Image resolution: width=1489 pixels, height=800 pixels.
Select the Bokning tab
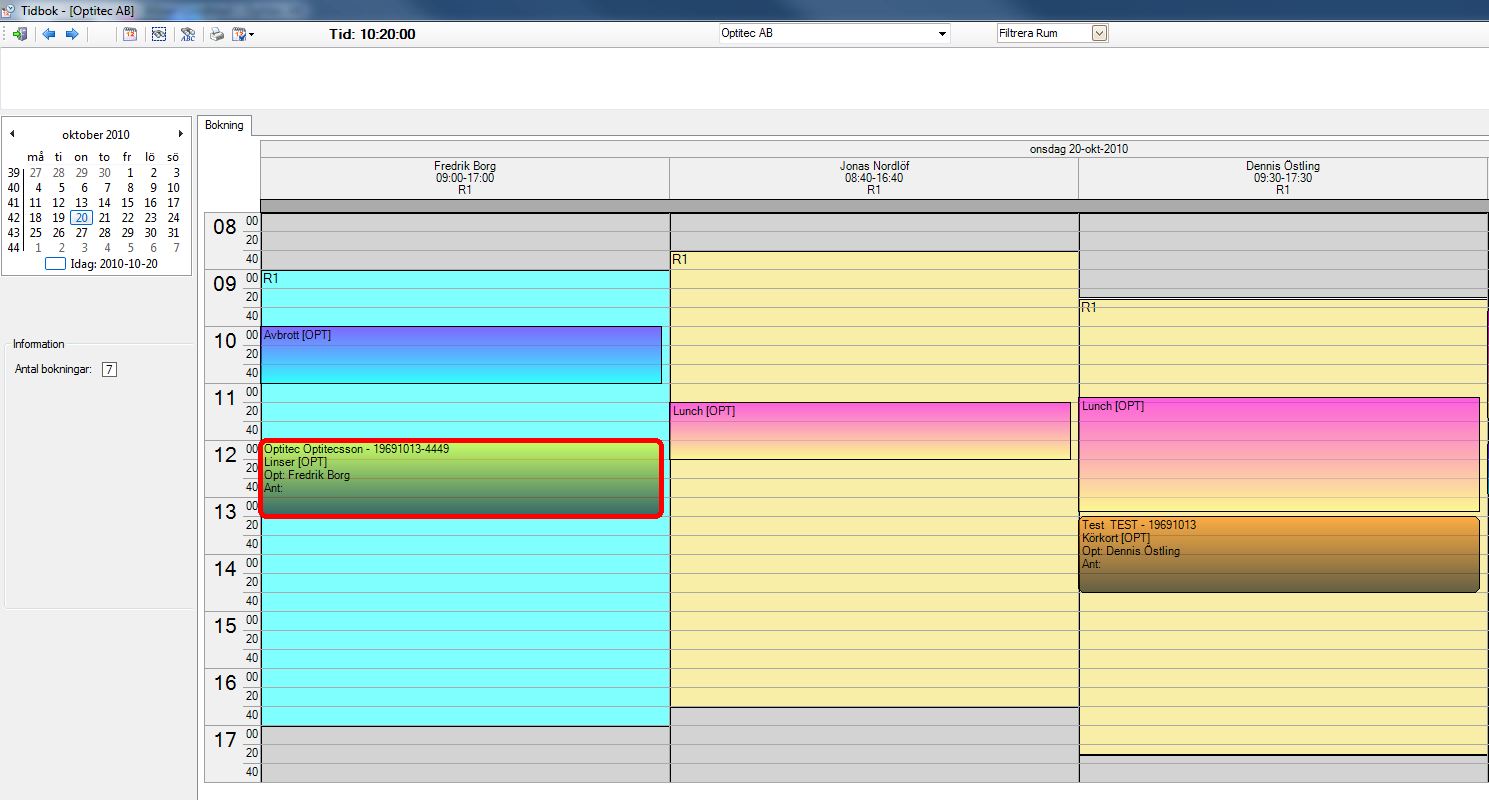point(224,125)
